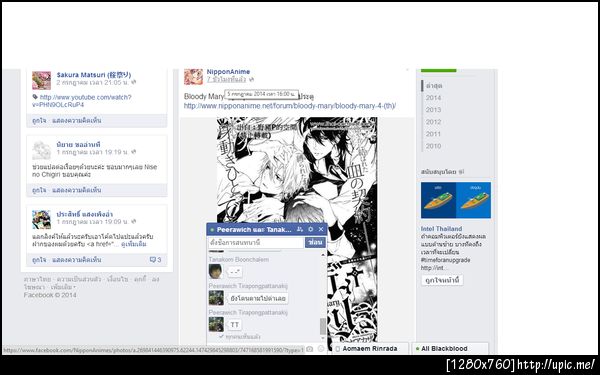Open the add-friends-to-chat icon in chat header
The width and height of the screenshot is (600, 375).
(300, 230)
